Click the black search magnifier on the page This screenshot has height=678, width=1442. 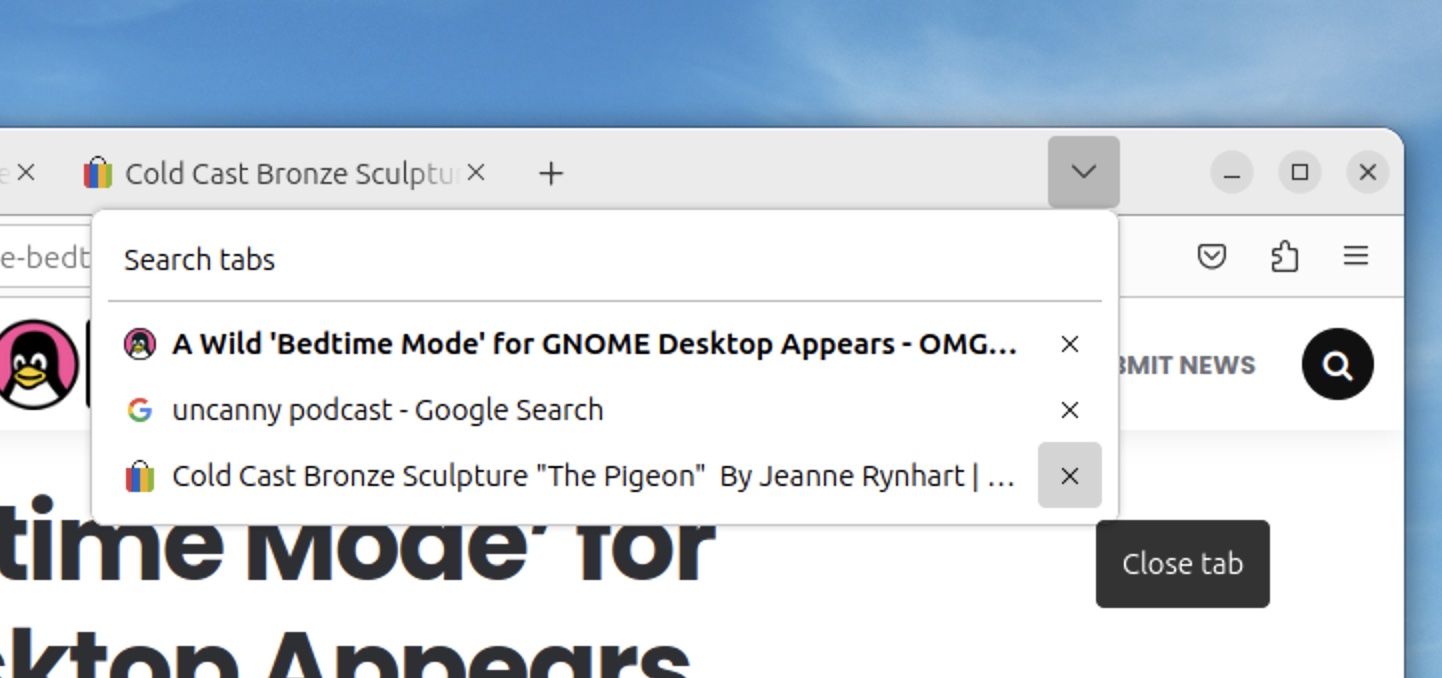coord(1337,364)
